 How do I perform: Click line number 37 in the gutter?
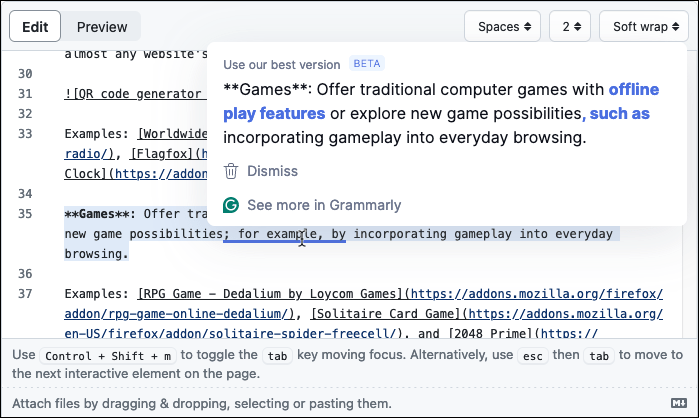[26, 294]
